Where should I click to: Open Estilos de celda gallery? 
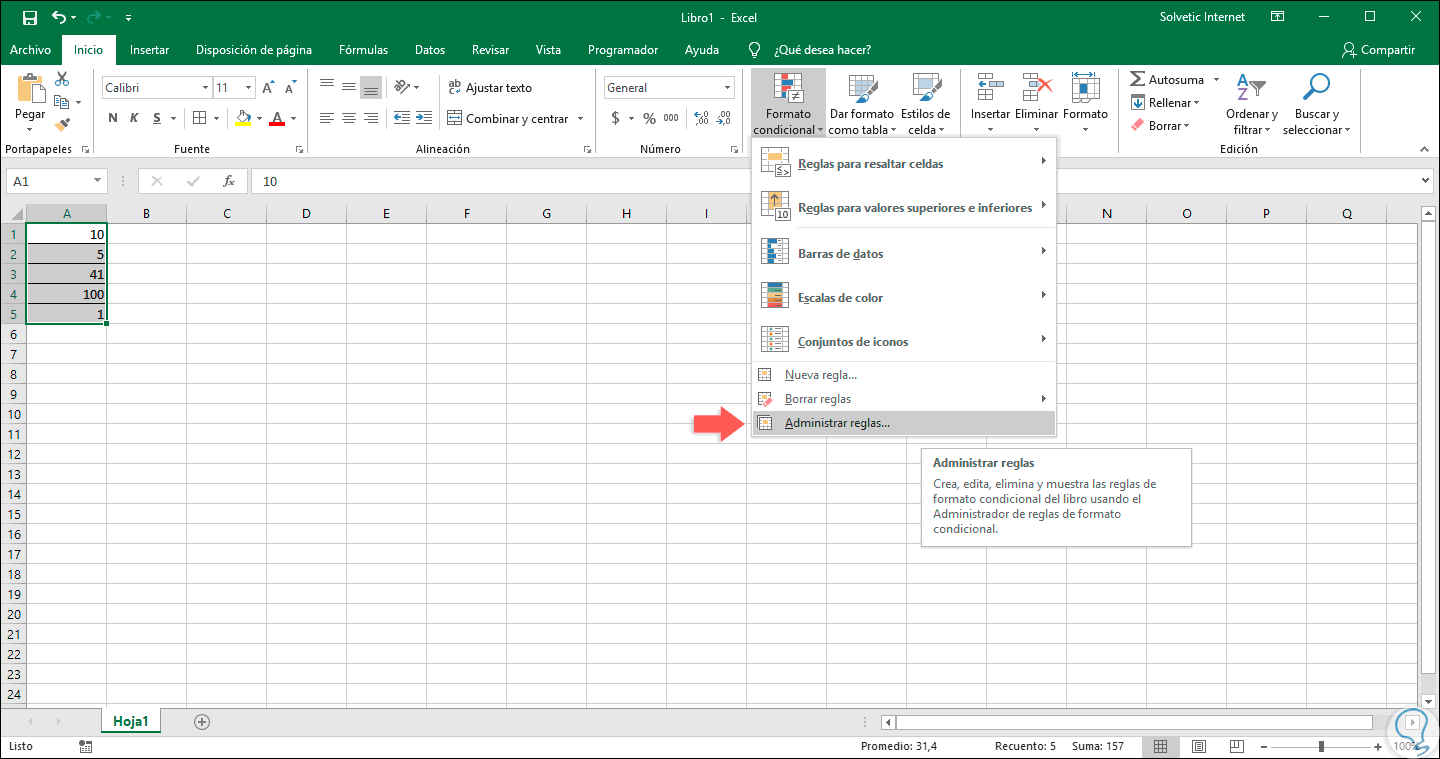tap(925, 104)
